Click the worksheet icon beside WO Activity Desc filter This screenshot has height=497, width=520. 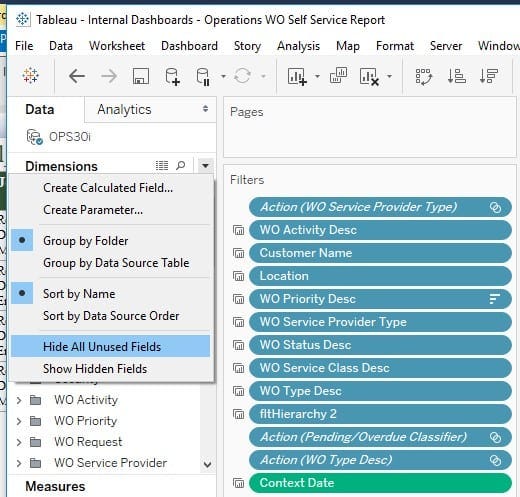tap(239, 230)
